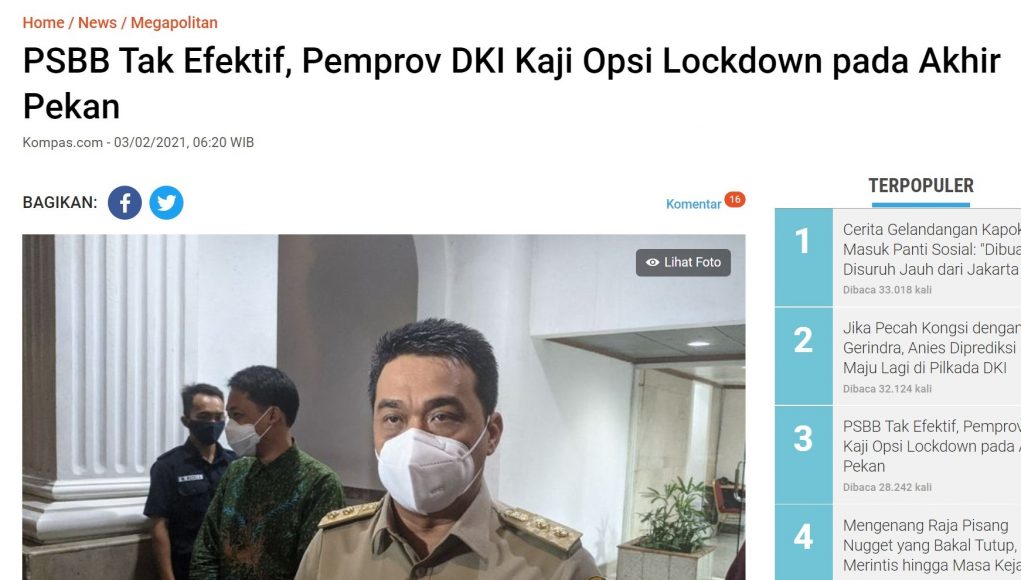Share the article on Facebook
The height and width of the screenshot is (580, 1021).
click(x=124, y=202)
